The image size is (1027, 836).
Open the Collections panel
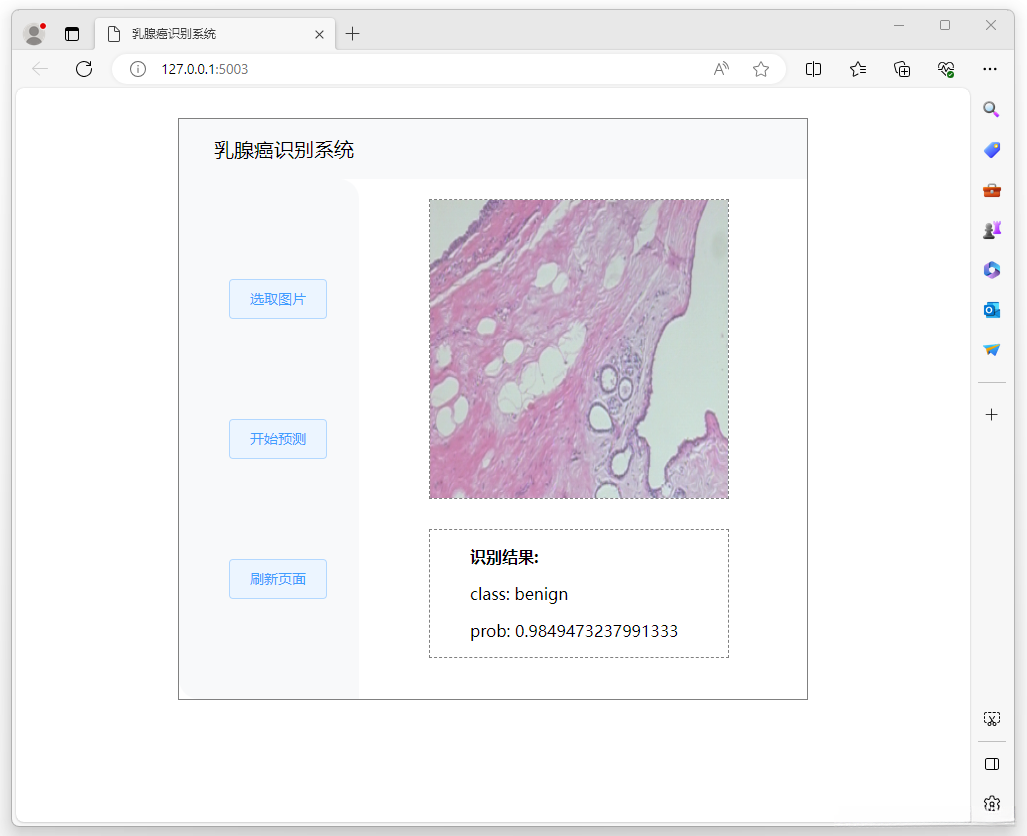tap(902, 69)
